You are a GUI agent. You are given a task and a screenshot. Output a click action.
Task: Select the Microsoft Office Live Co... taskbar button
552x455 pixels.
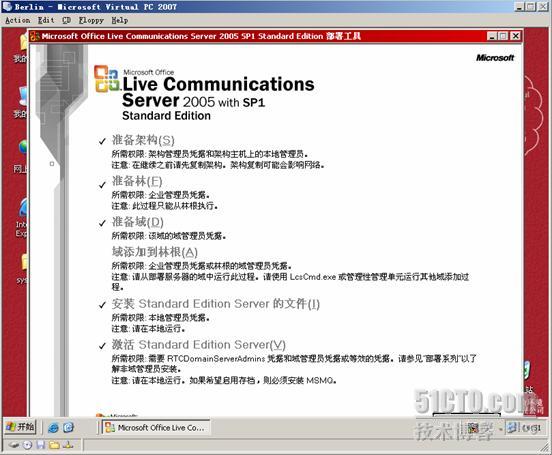(156, 428)
